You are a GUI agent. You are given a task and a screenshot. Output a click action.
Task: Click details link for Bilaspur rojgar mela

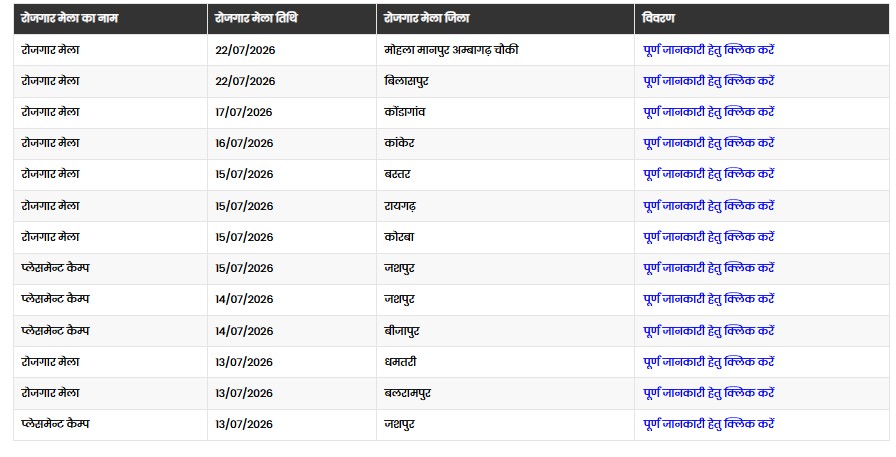point(709,81)
